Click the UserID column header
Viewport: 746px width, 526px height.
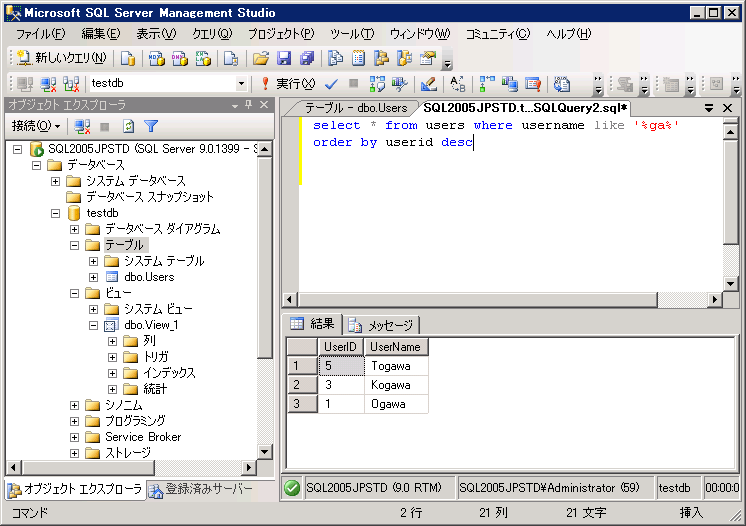coord(340,347)
